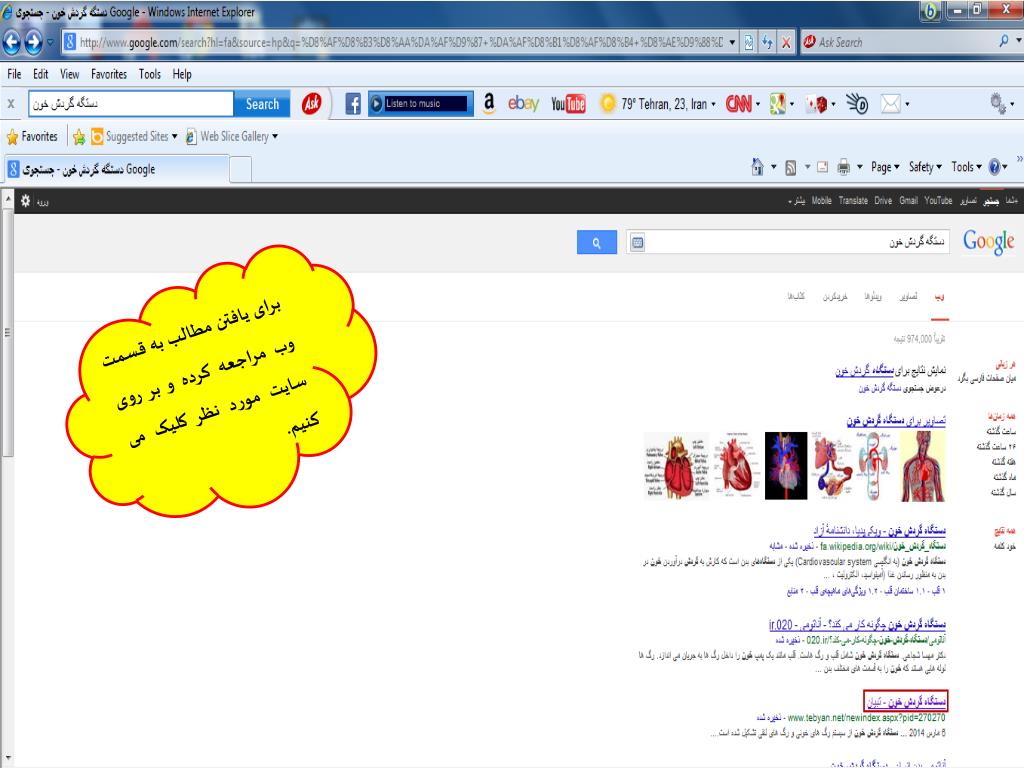The height and width of the screenshot is (768, 1024).
Task: Open the command bar Tools dropdown
Action: (967, 167)
